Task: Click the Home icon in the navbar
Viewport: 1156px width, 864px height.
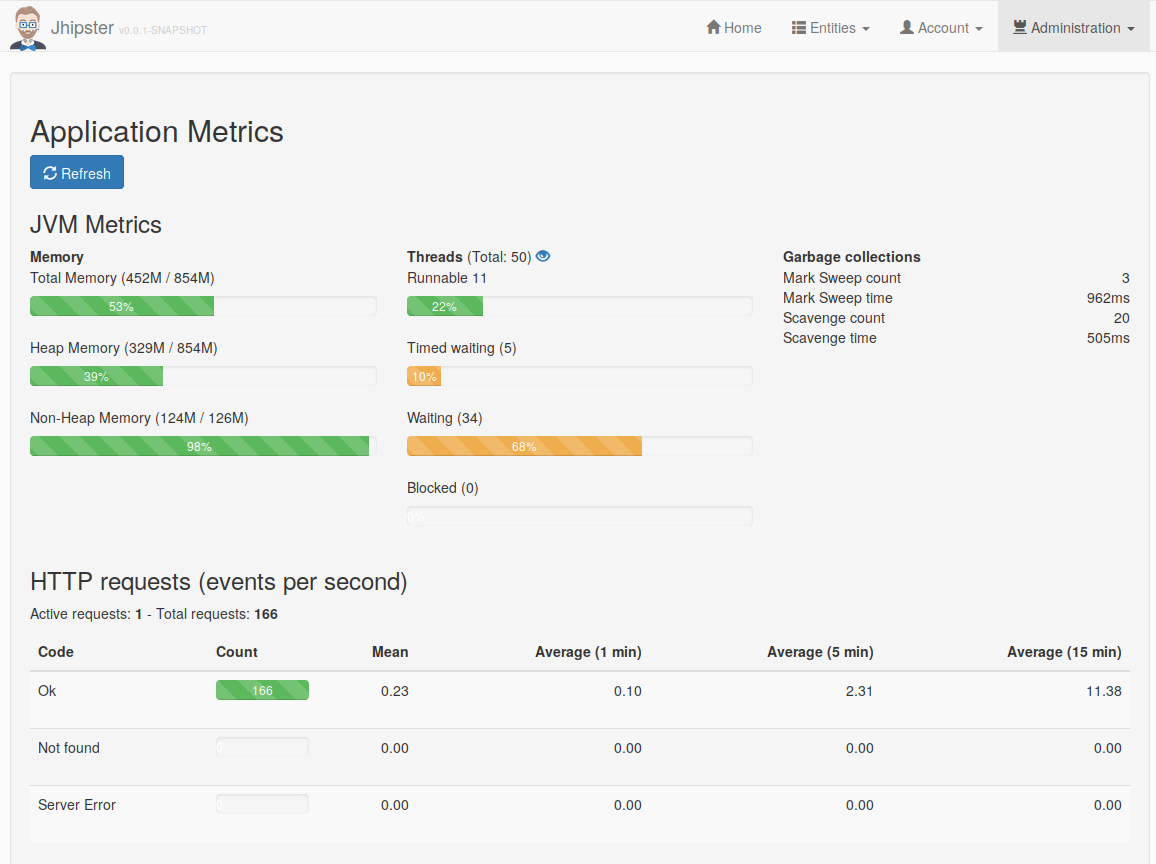Action: (x=713, y=27)
